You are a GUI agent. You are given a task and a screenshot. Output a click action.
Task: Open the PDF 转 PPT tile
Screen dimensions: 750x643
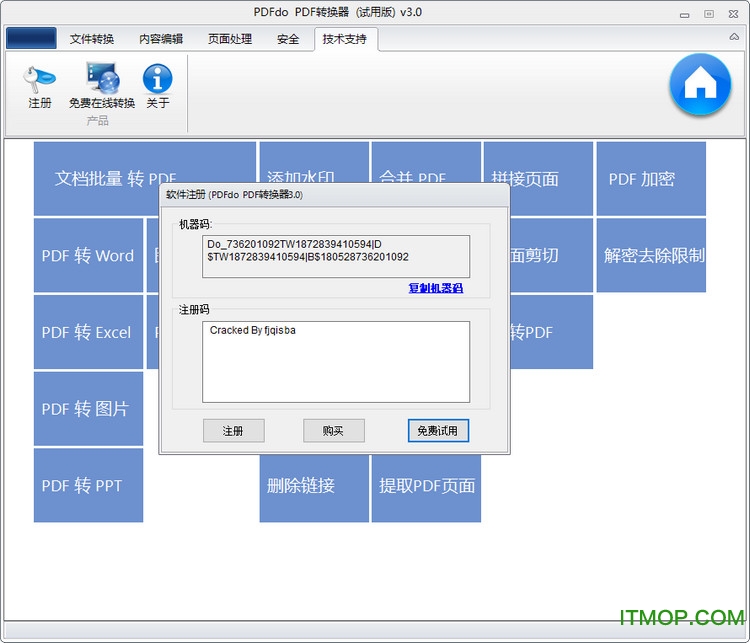(88, 485)
